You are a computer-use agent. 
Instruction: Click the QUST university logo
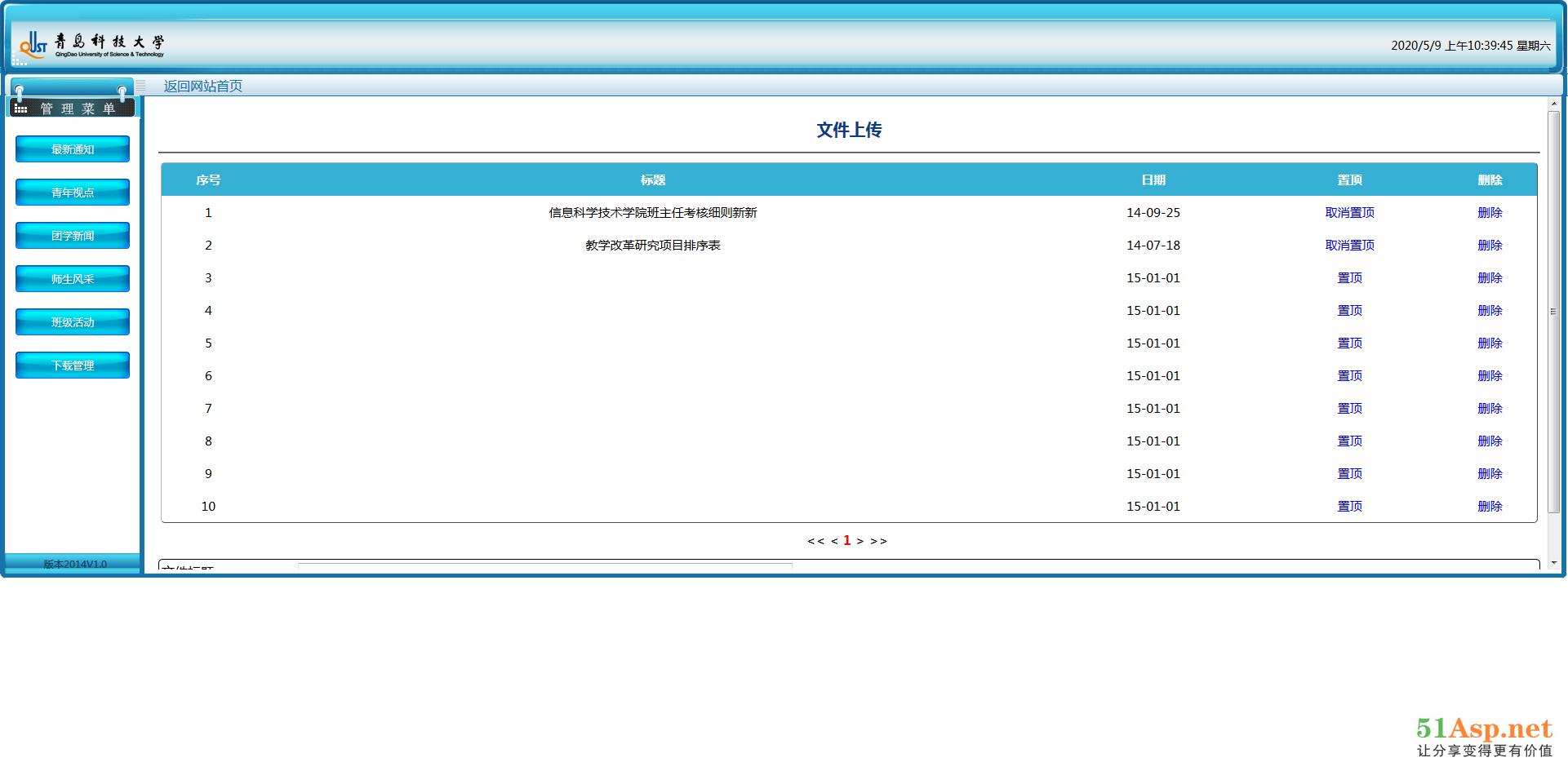[x=91, y=45]
